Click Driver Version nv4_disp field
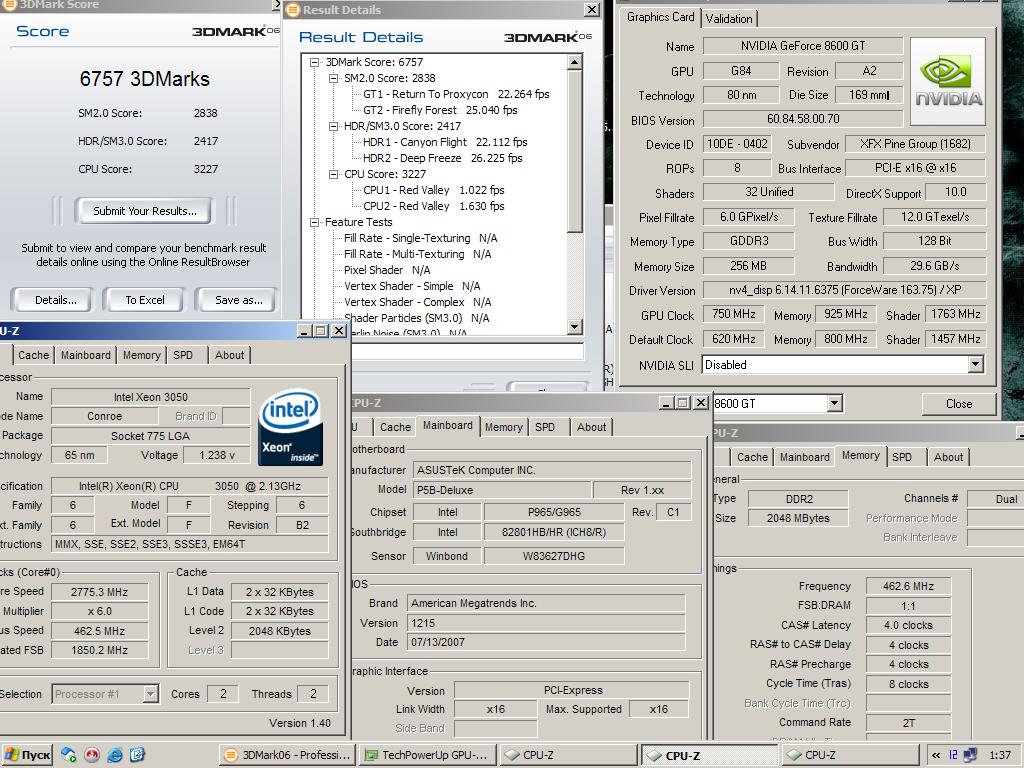Viewport: 1024px width, 768px height. pyautogui.click(x=844, y=290)
